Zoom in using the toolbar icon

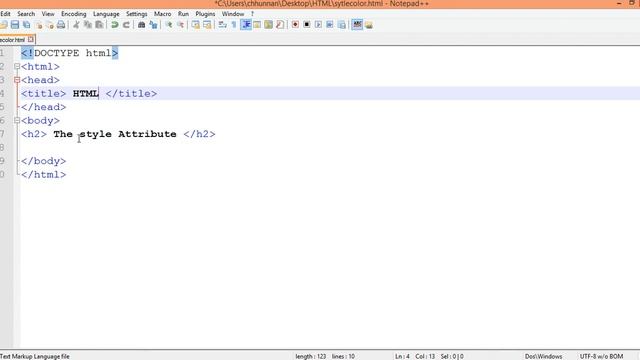[x=169, y=25]
